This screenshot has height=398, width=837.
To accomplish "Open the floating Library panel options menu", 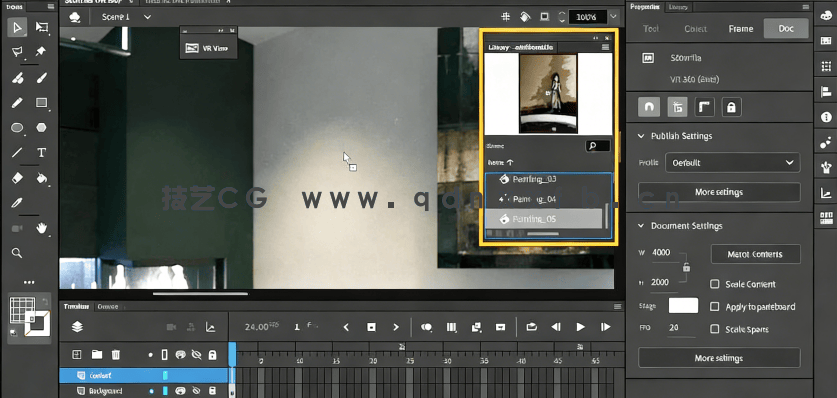I will [605, 47].
